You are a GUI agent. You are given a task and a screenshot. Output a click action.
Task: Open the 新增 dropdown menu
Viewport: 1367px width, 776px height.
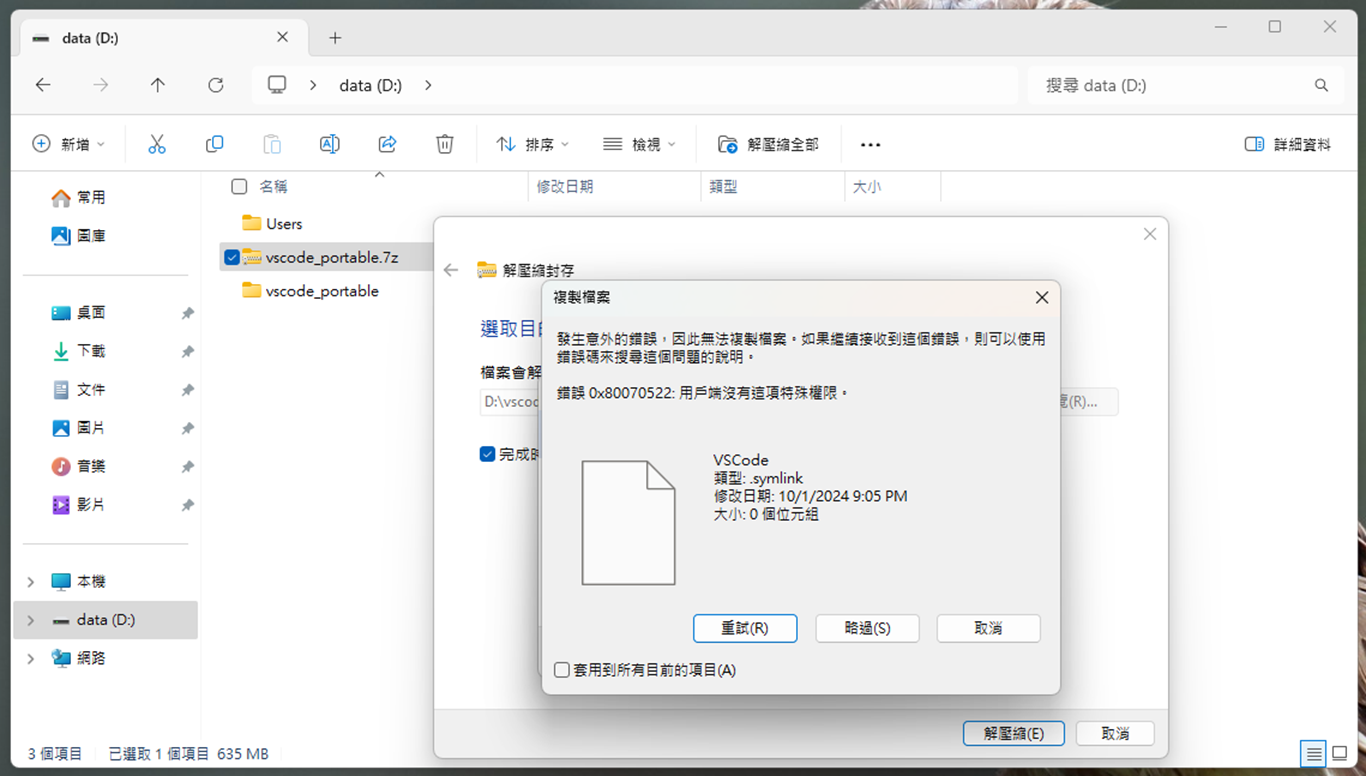69,144
